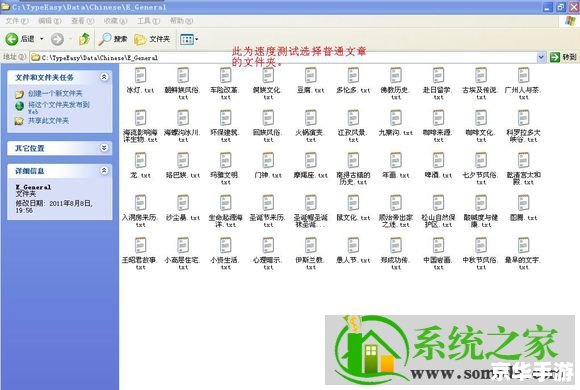Screen dimensions: 580x390
Task: Select the 玛雅文明.txt file
Action: 226,169
